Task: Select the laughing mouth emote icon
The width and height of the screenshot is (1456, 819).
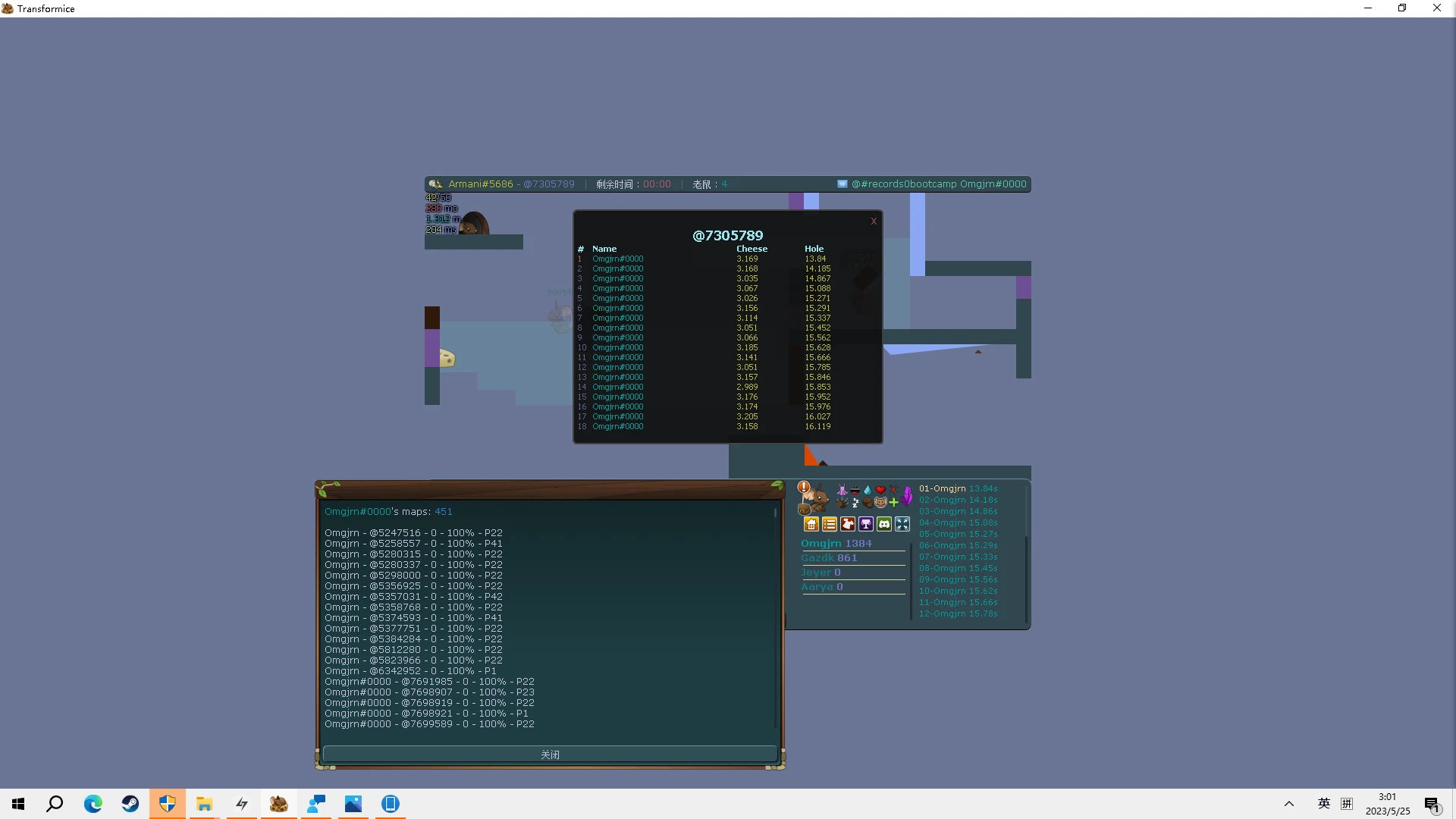Action: (855, 490)
